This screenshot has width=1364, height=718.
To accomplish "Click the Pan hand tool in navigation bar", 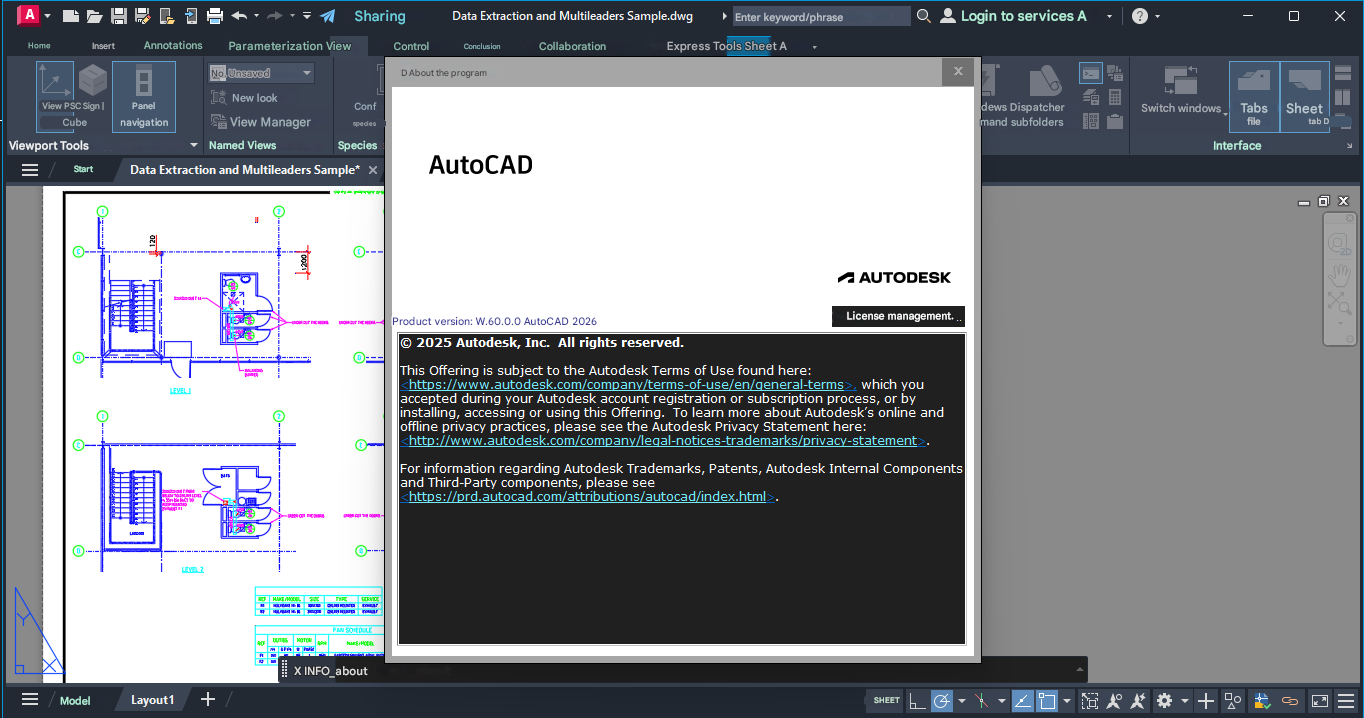I will coord(1339,273).
